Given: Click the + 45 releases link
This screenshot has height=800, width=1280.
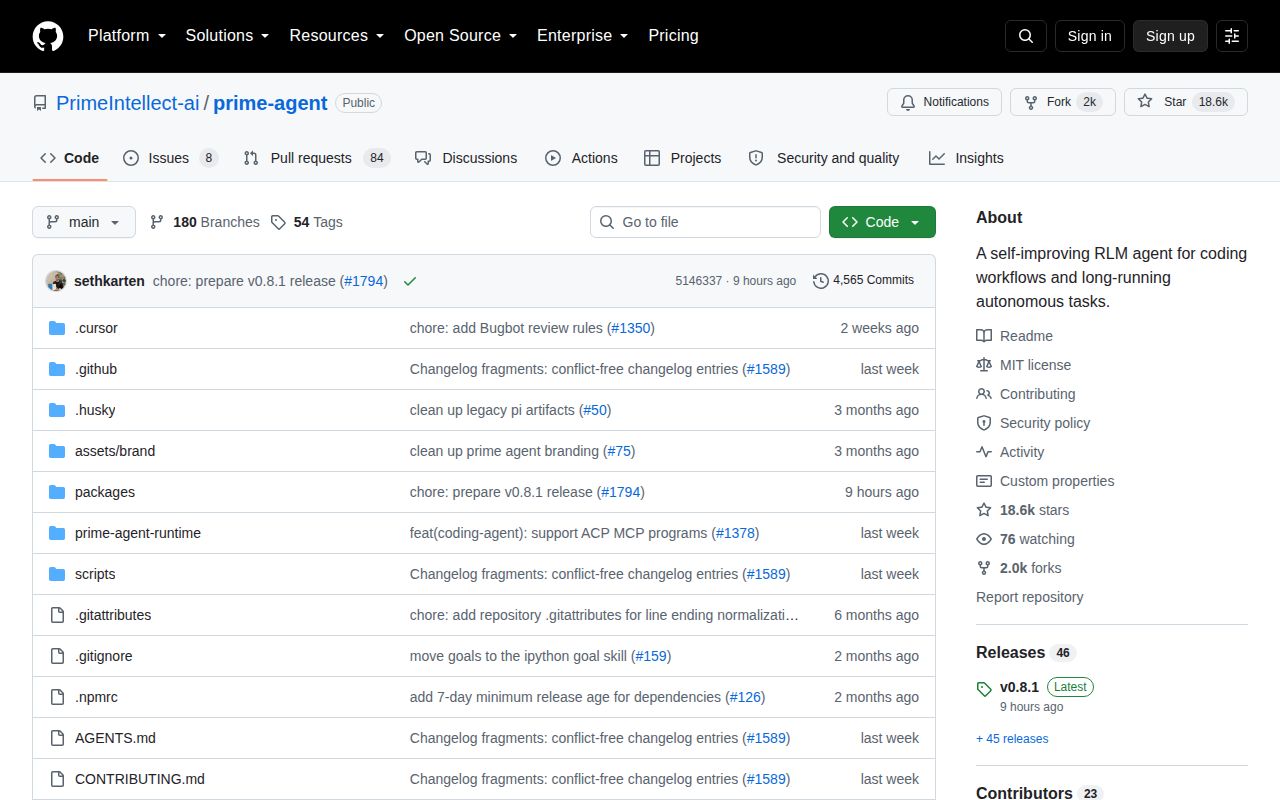Looking at the screenshot, I should pos(1012,739).
